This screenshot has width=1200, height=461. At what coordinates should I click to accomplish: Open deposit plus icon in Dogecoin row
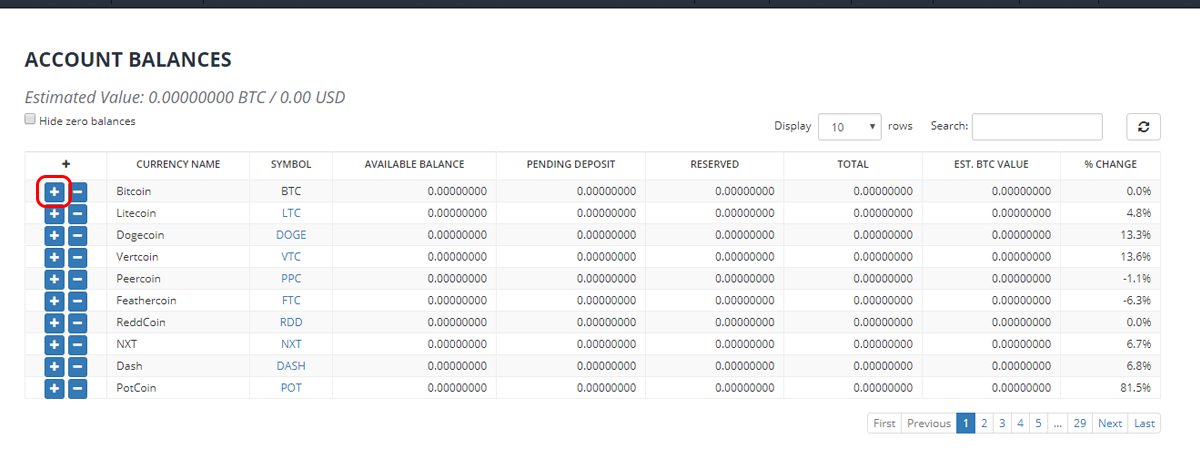click(54, 235)
